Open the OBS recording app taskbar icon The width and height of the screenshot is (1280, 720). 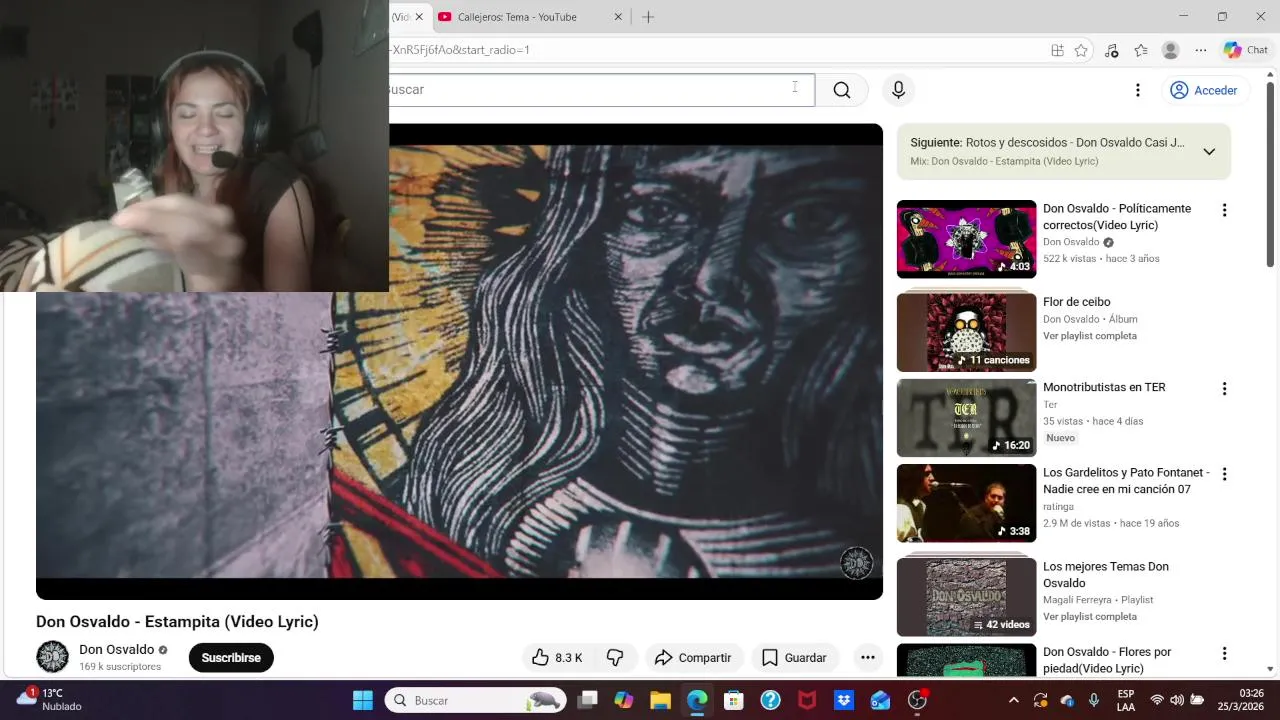coord(917,700)
